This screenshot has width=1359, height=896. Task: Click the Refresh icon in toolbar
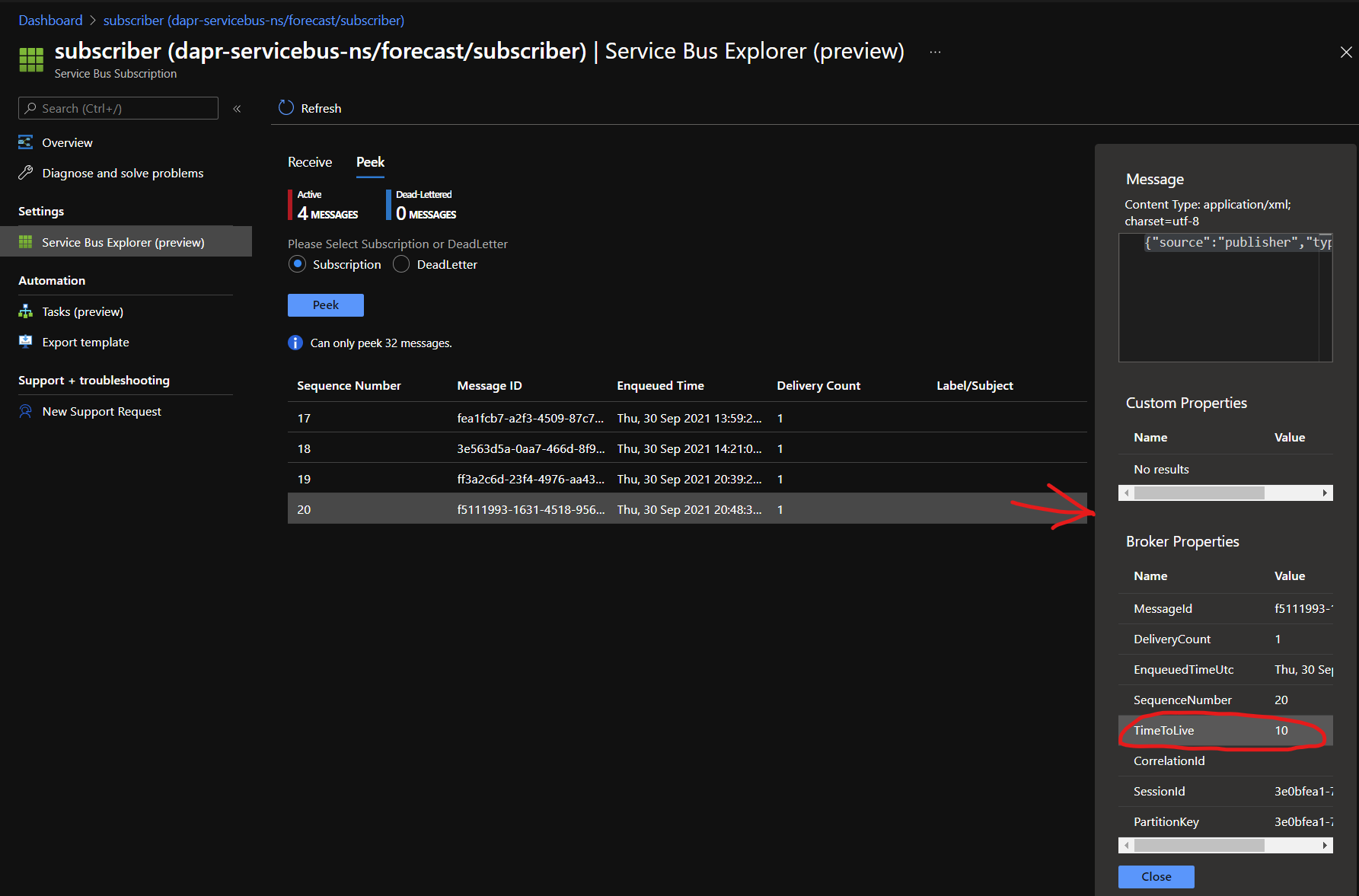(x=286, y=108)
